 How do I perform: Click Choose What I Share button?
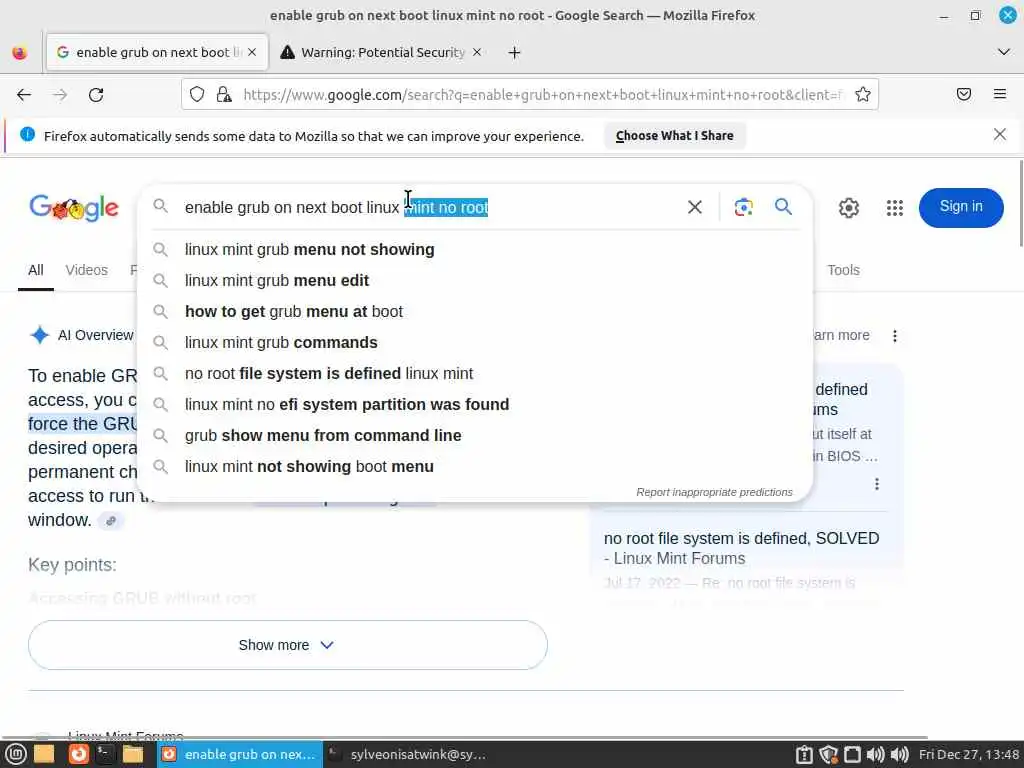click(674, 136)
